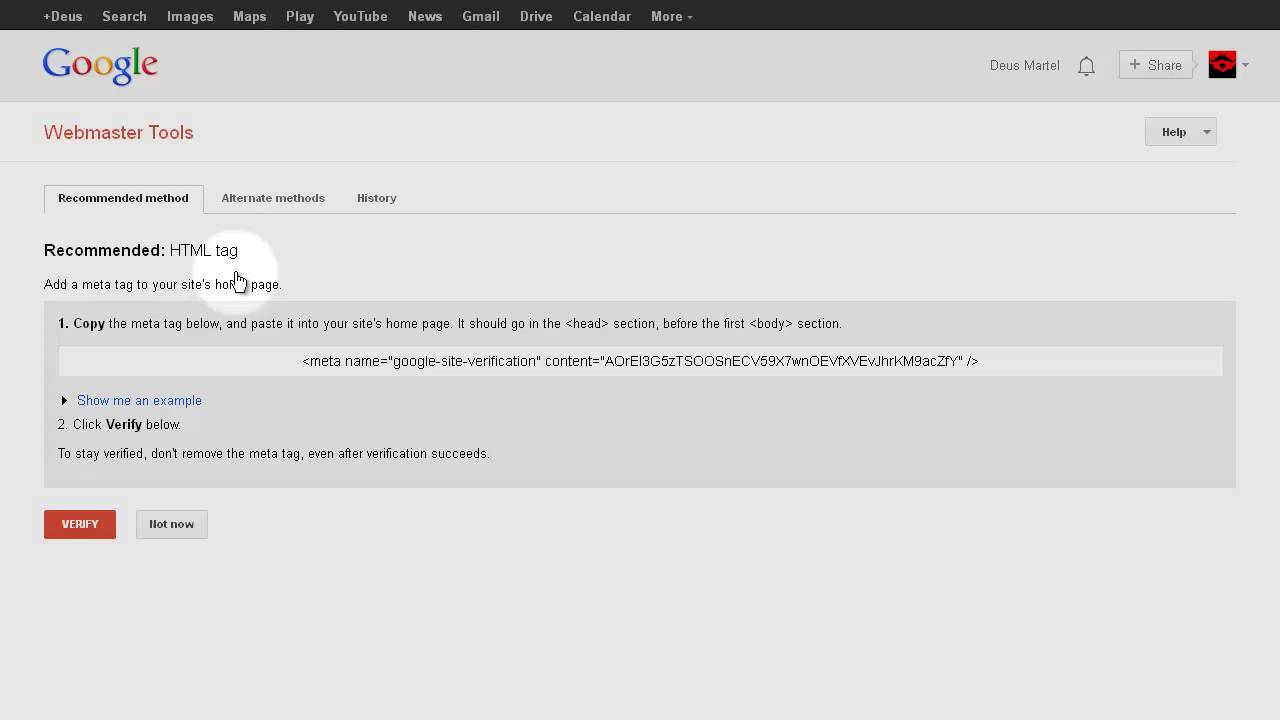1280x720 pixels.
Task: Switch to the Alternate methods tab
Action: (273, 198)
